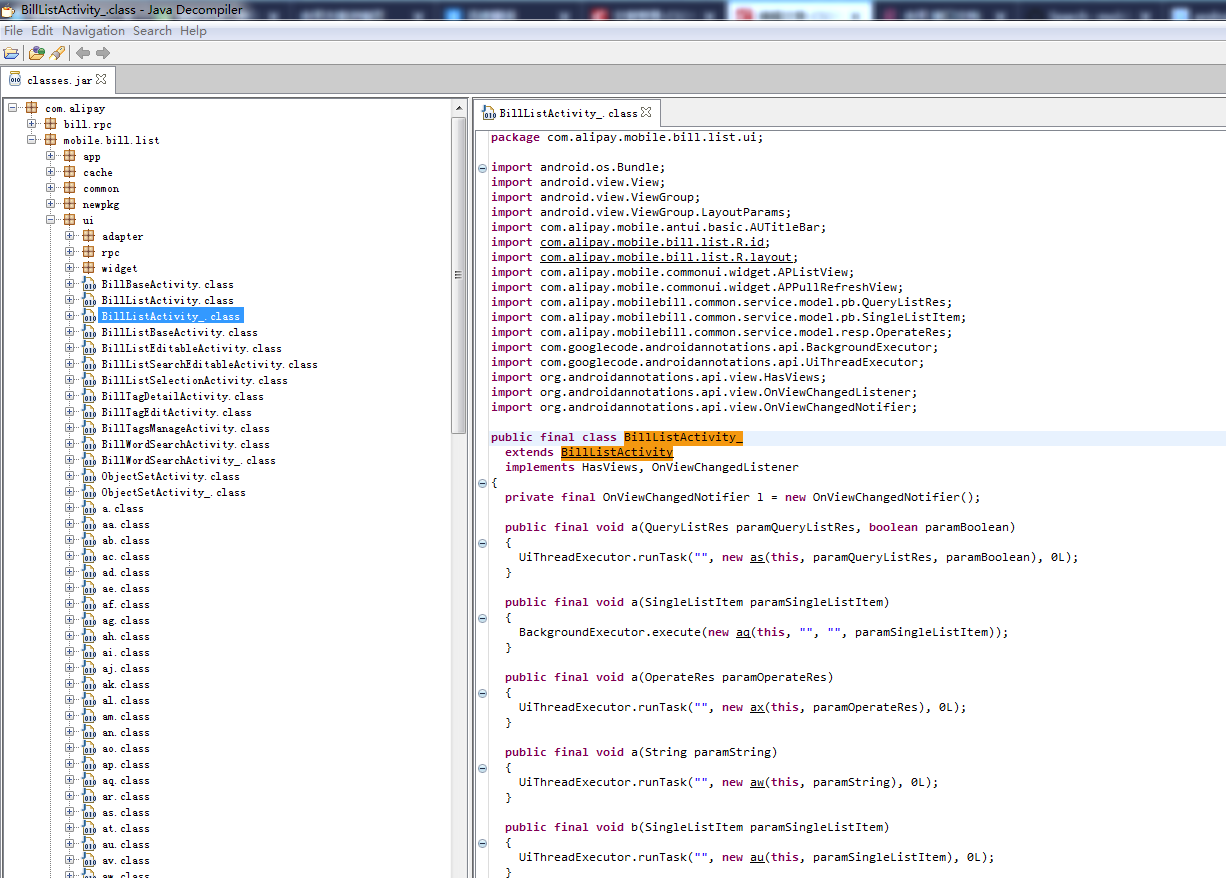Click the class file icon of an.class

click(x=89, y=732)
